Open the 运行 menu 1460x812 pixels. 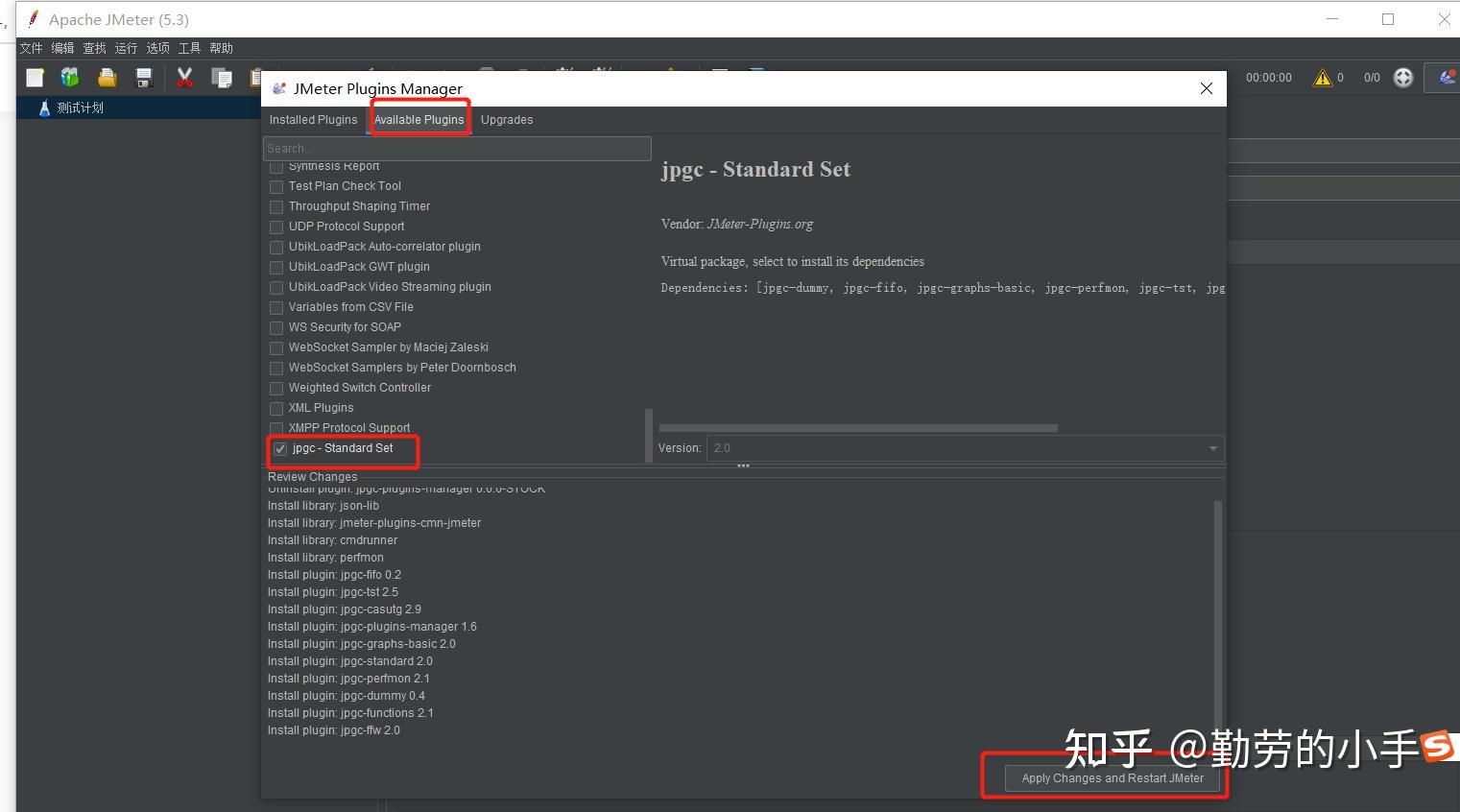coord(127,48)
